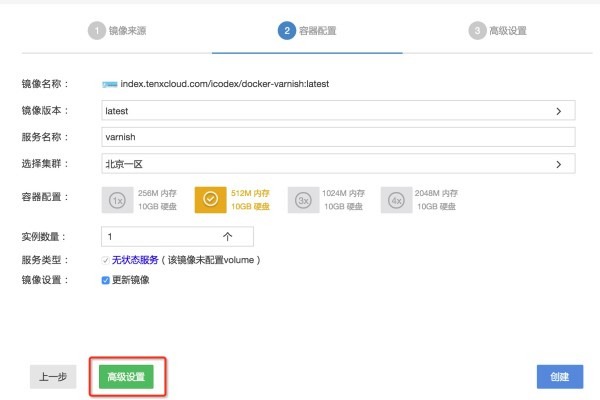
Task: Pick the 4x 2048M memory container icon
Action: (x=396, y=201)
